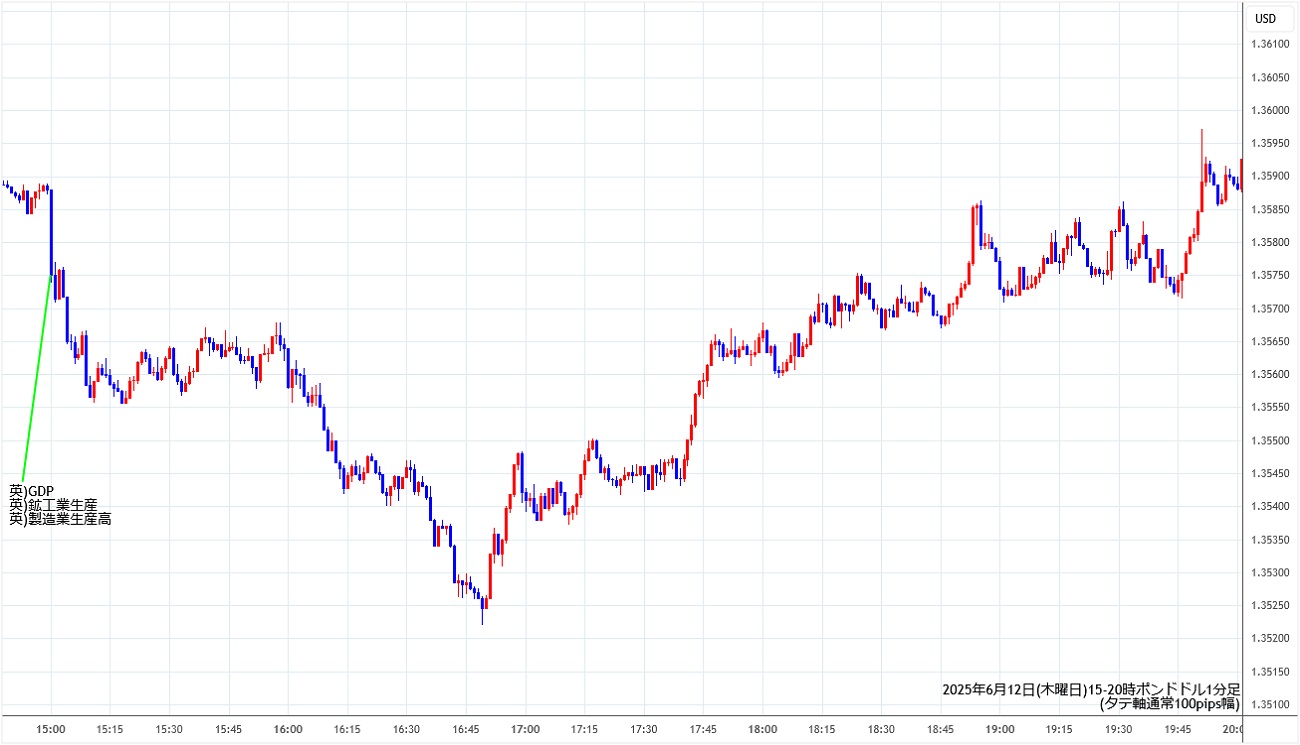Click the 1.35850 price axis label

1272,209
